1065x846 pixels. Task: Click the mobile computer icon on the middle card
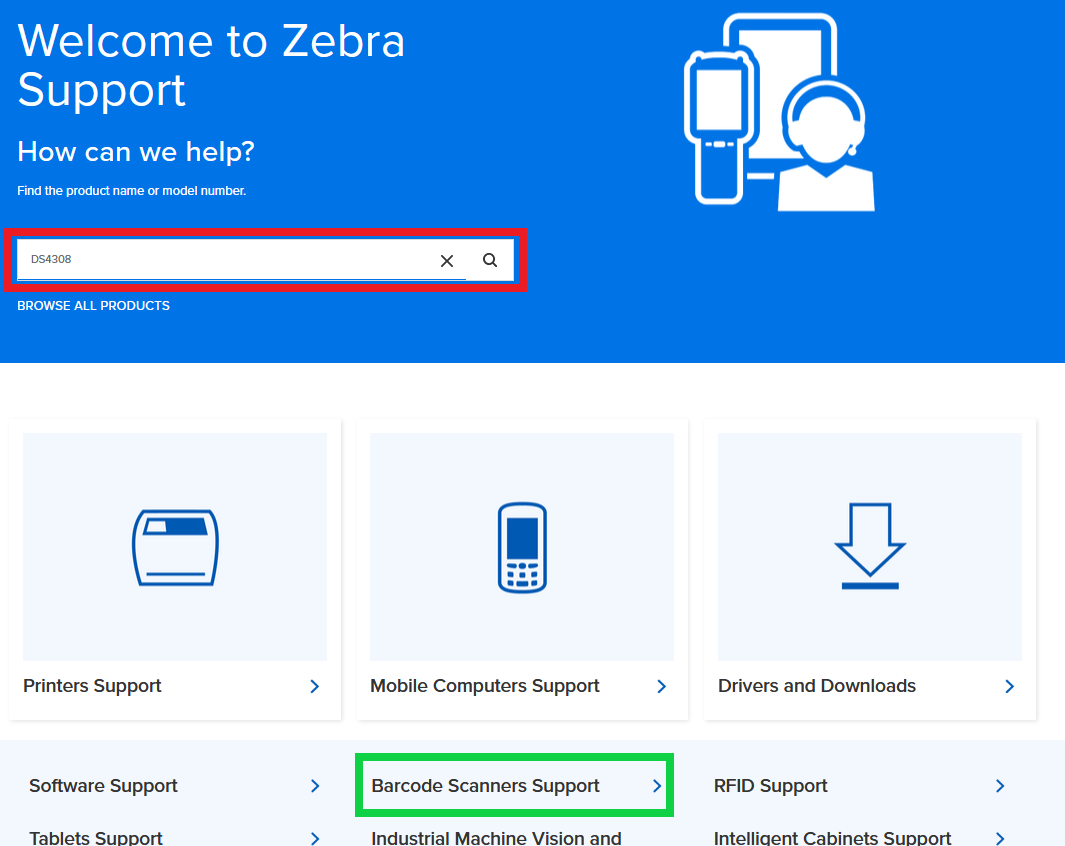click(x=521, y=546)
